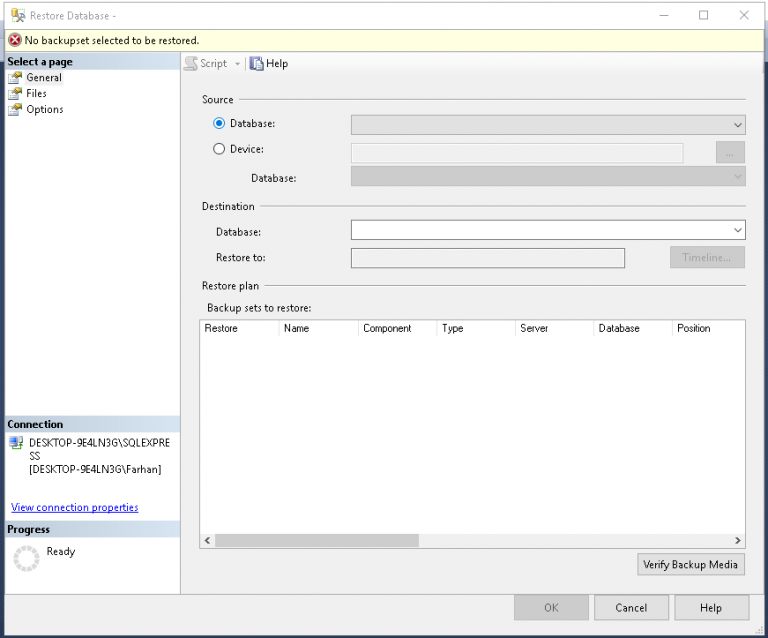Open the Source Database dropdown
Image resolution: width=768 pixels, height=638 pixels.
[548, 125]
